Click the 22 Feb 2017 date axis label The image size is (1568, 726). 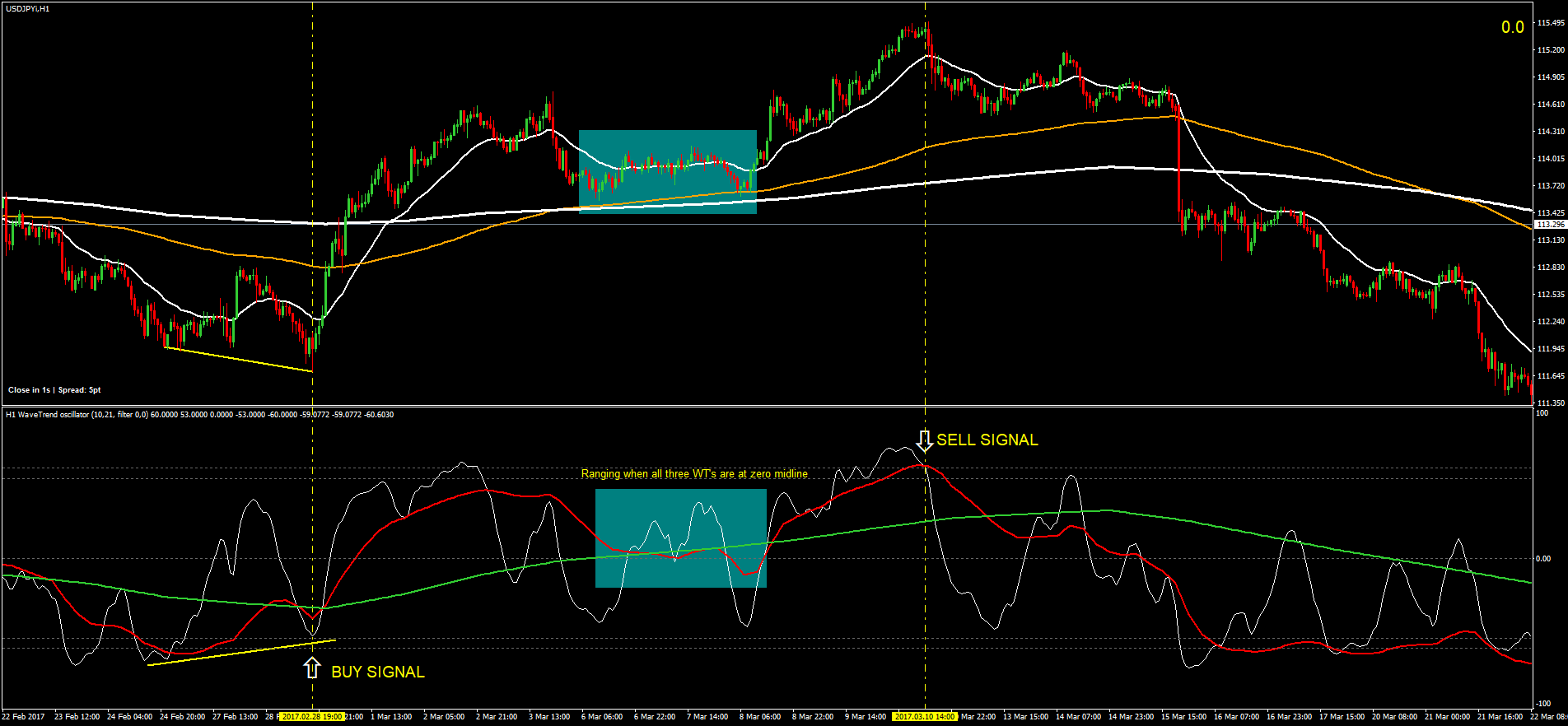coord(23,717)
